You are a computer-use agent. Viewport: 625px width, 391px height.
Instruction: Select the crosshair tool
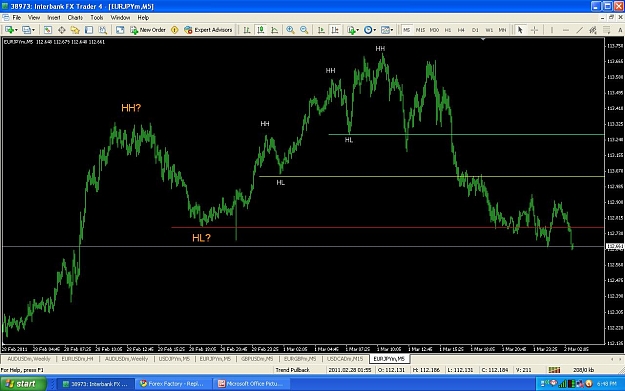point(534,30)
